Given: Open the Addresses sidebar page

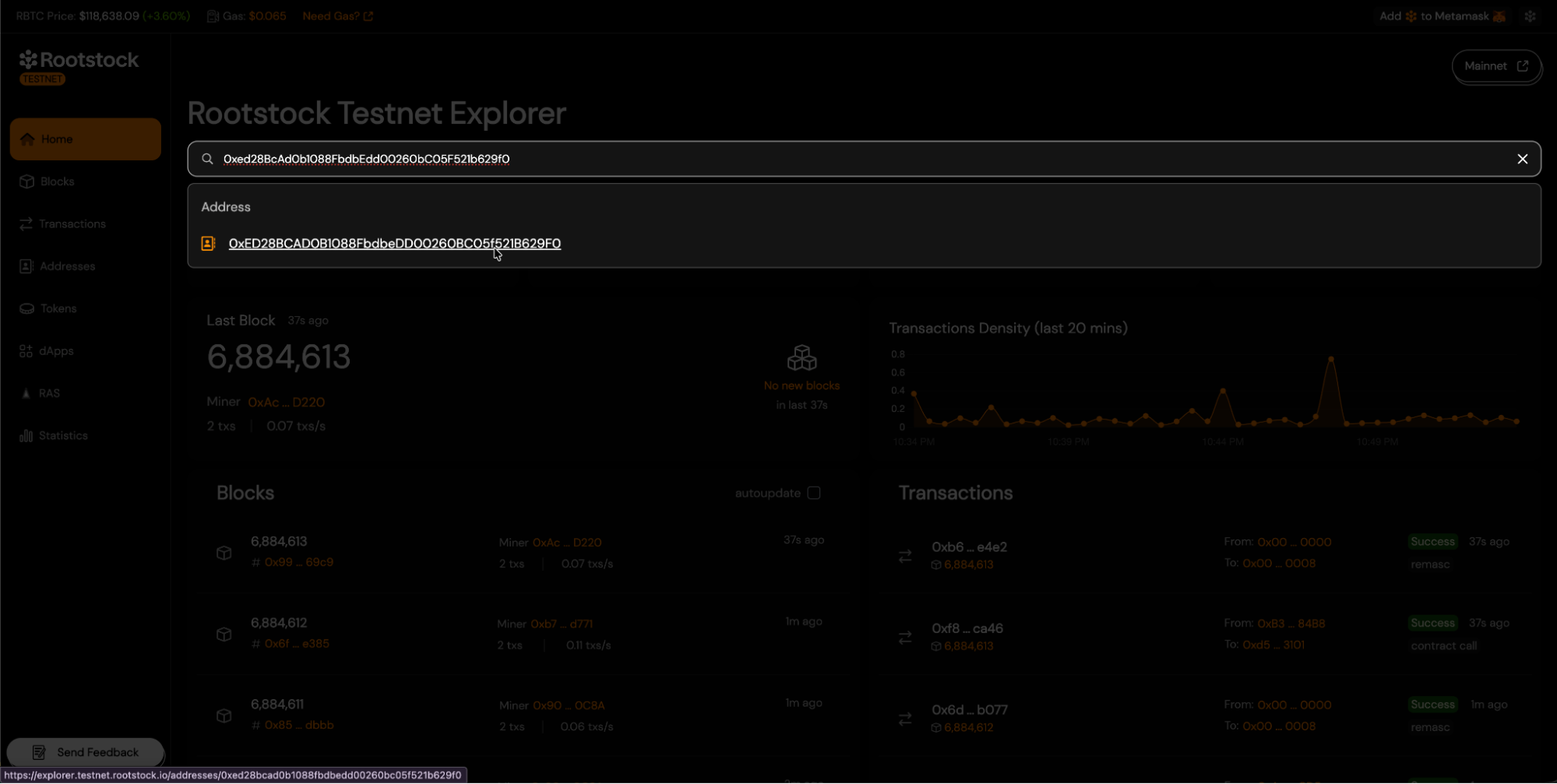Looking at the screenshot, I should [x=67, y=266].
